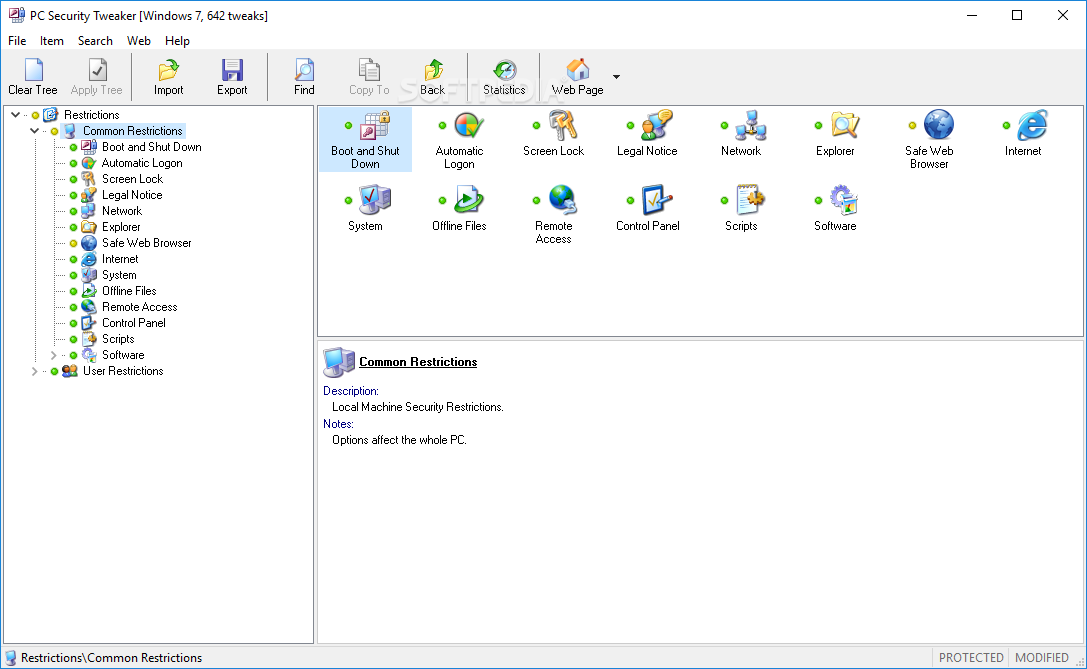Select Internet in the tree
The image size is (1087, 669).
(120, 259)
